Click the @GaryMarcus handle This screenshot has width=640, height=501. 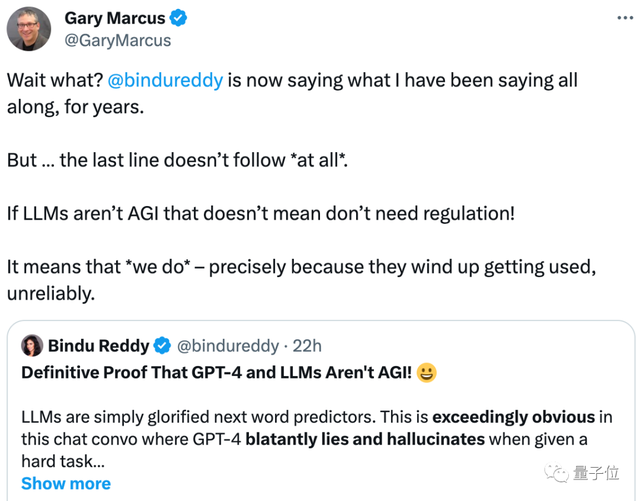coord(117,41)
